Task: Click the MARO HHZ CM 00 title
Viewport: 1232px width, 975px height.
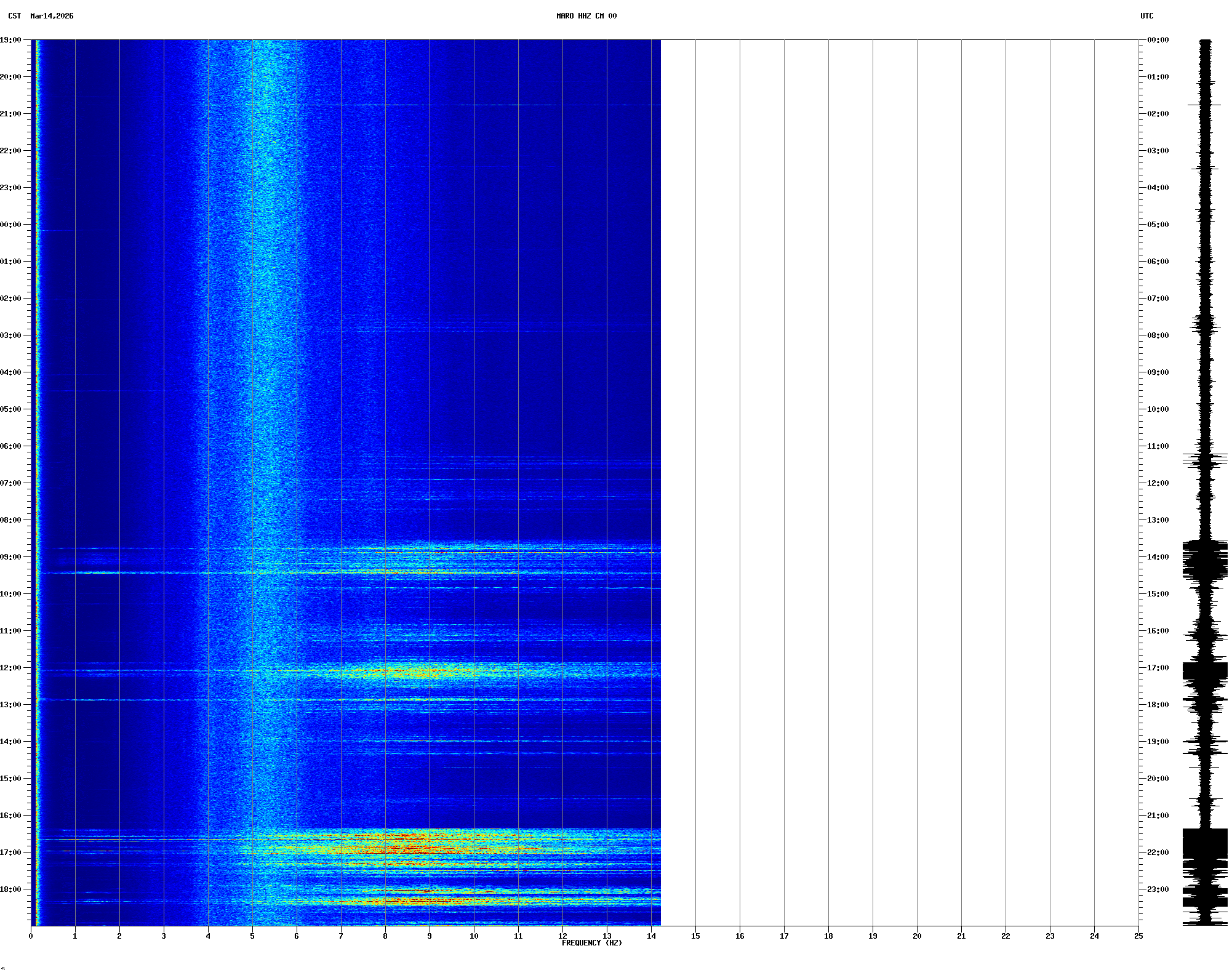Action: 586,16
